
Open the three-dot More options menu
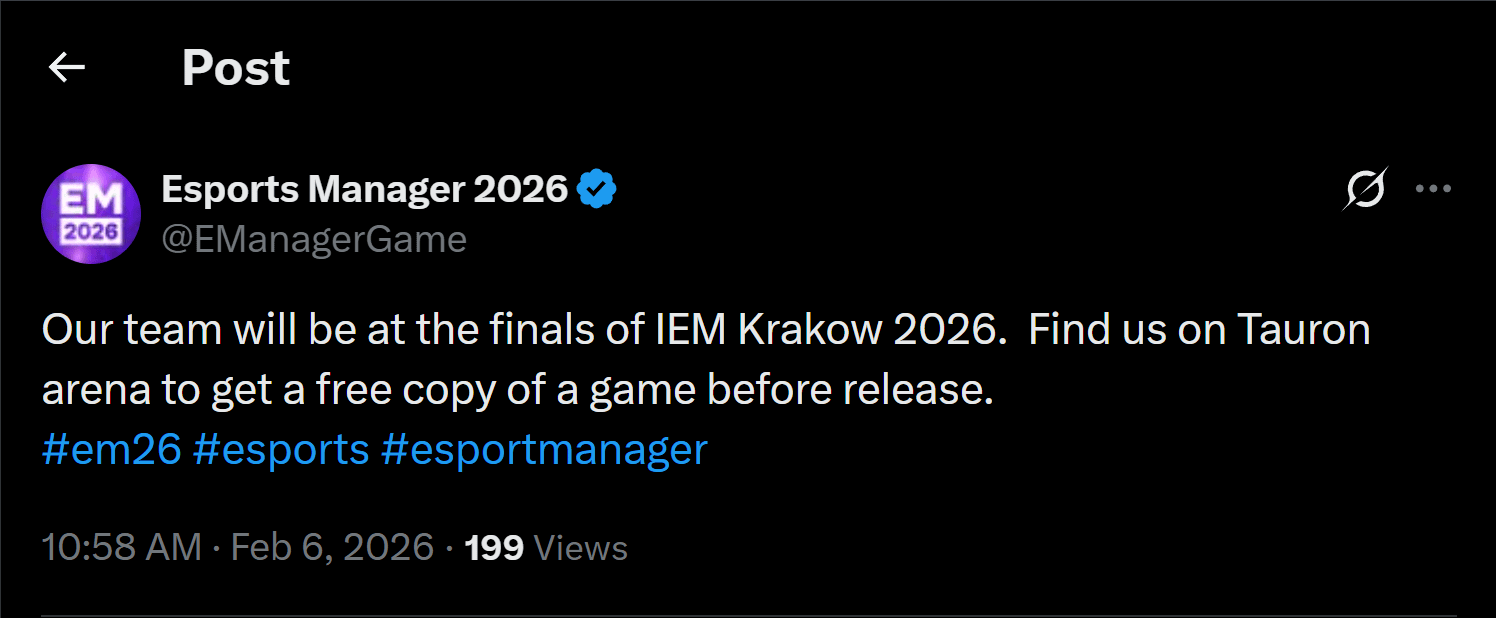1433,189
